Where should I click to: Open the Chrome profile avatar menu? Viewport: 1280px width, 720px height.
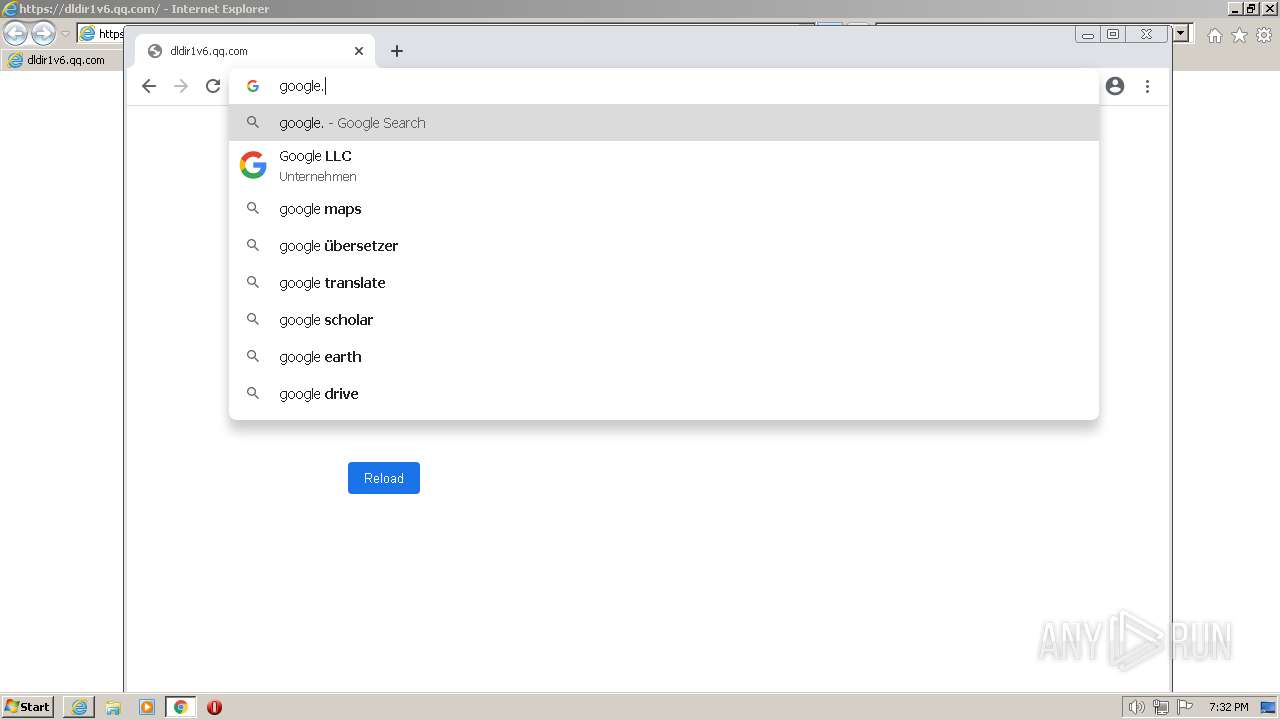1115,86
